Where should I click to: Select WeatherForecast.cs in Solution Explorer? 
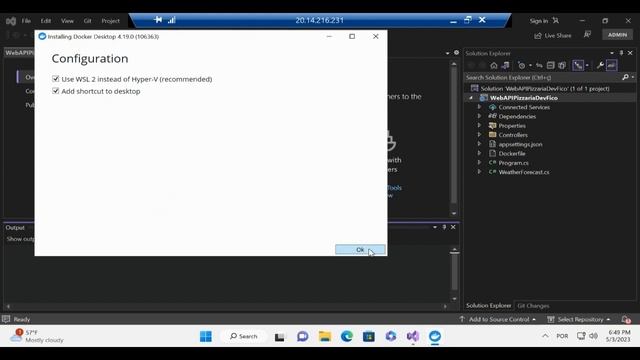coord(524,172)
